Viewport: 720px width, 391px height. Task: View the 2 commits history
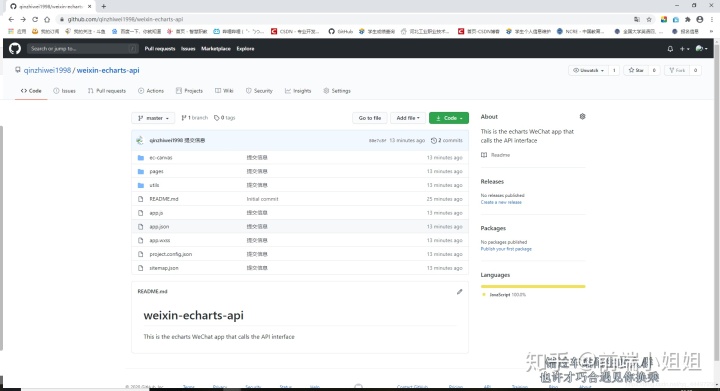pyautogui.click(x=447, y=140)
